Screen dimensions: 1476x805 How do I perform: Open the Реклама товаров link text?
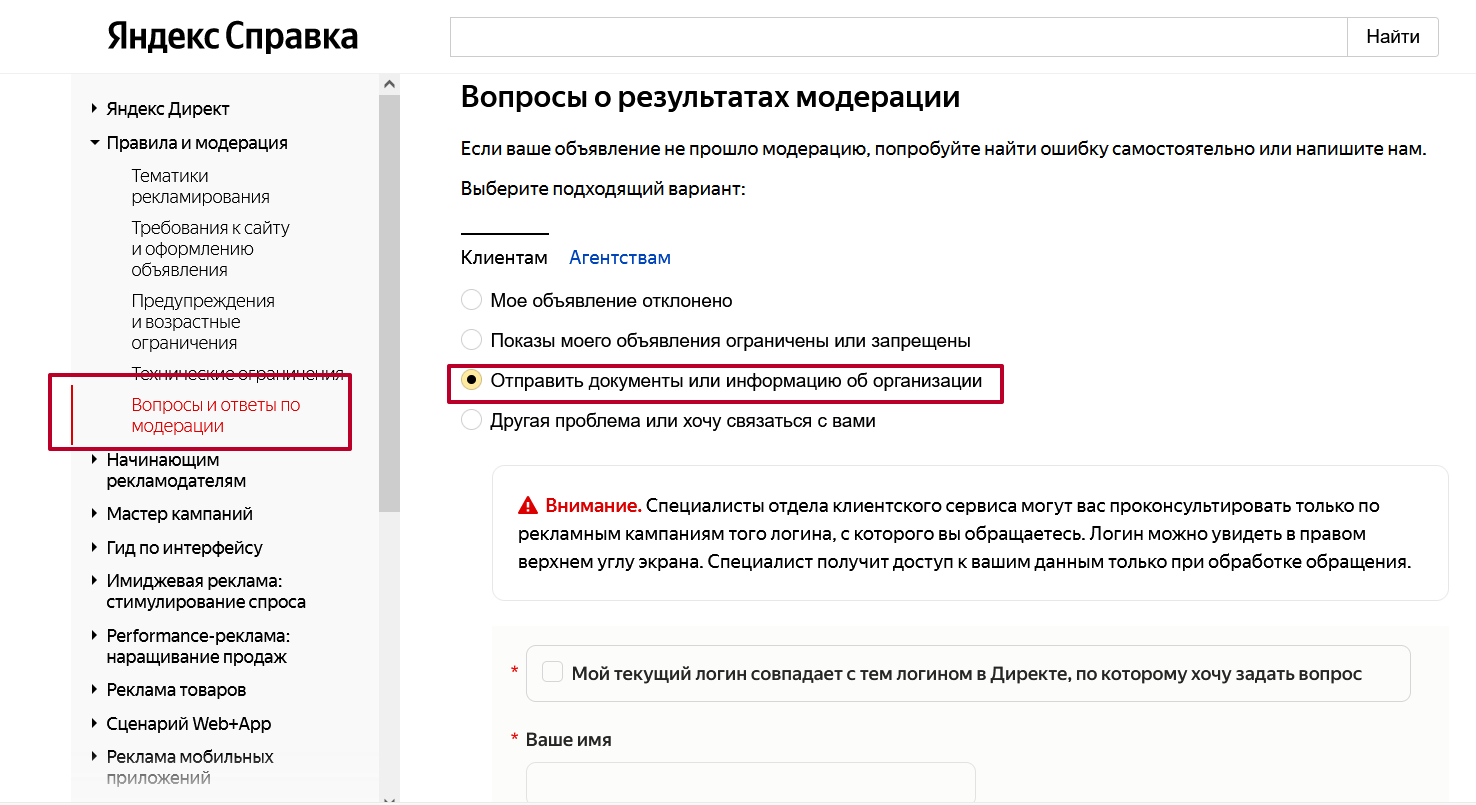(x=176, y=690)
